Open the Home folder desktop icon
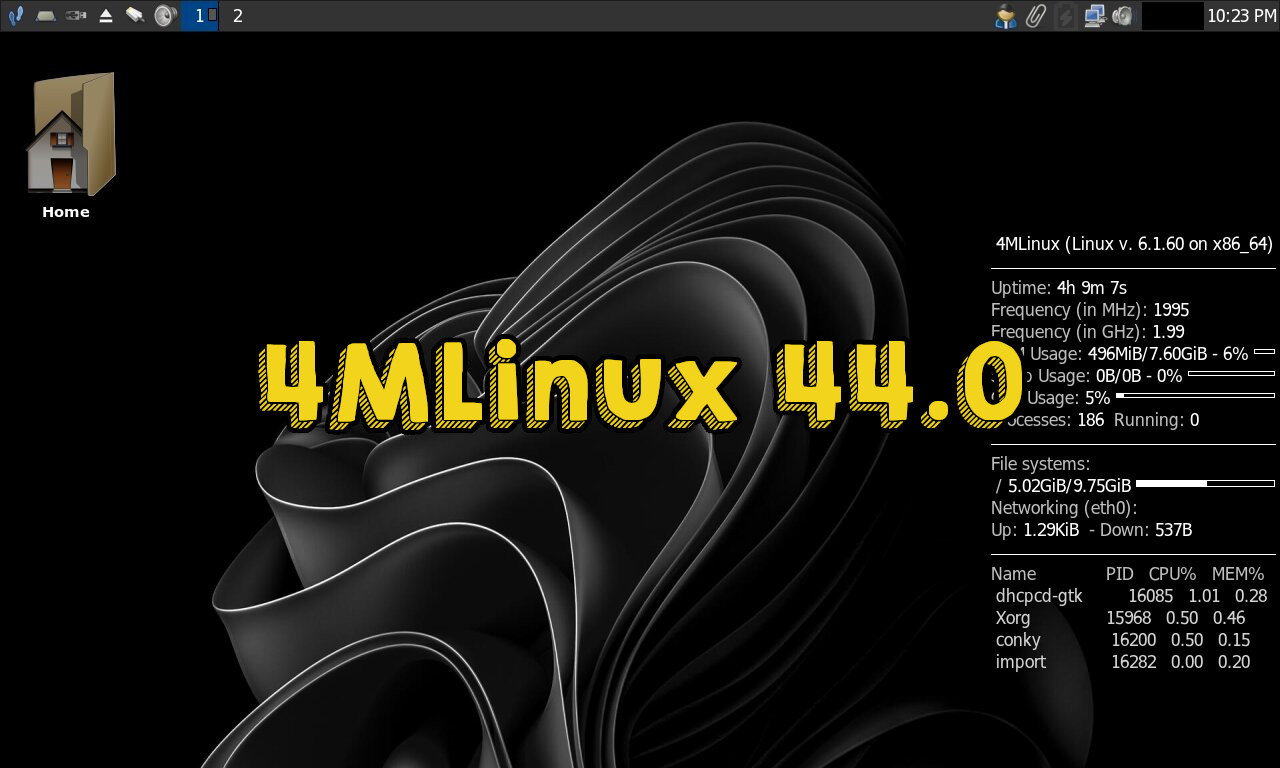Viewport: 1280px width, 768px height. tap(70, 134)
